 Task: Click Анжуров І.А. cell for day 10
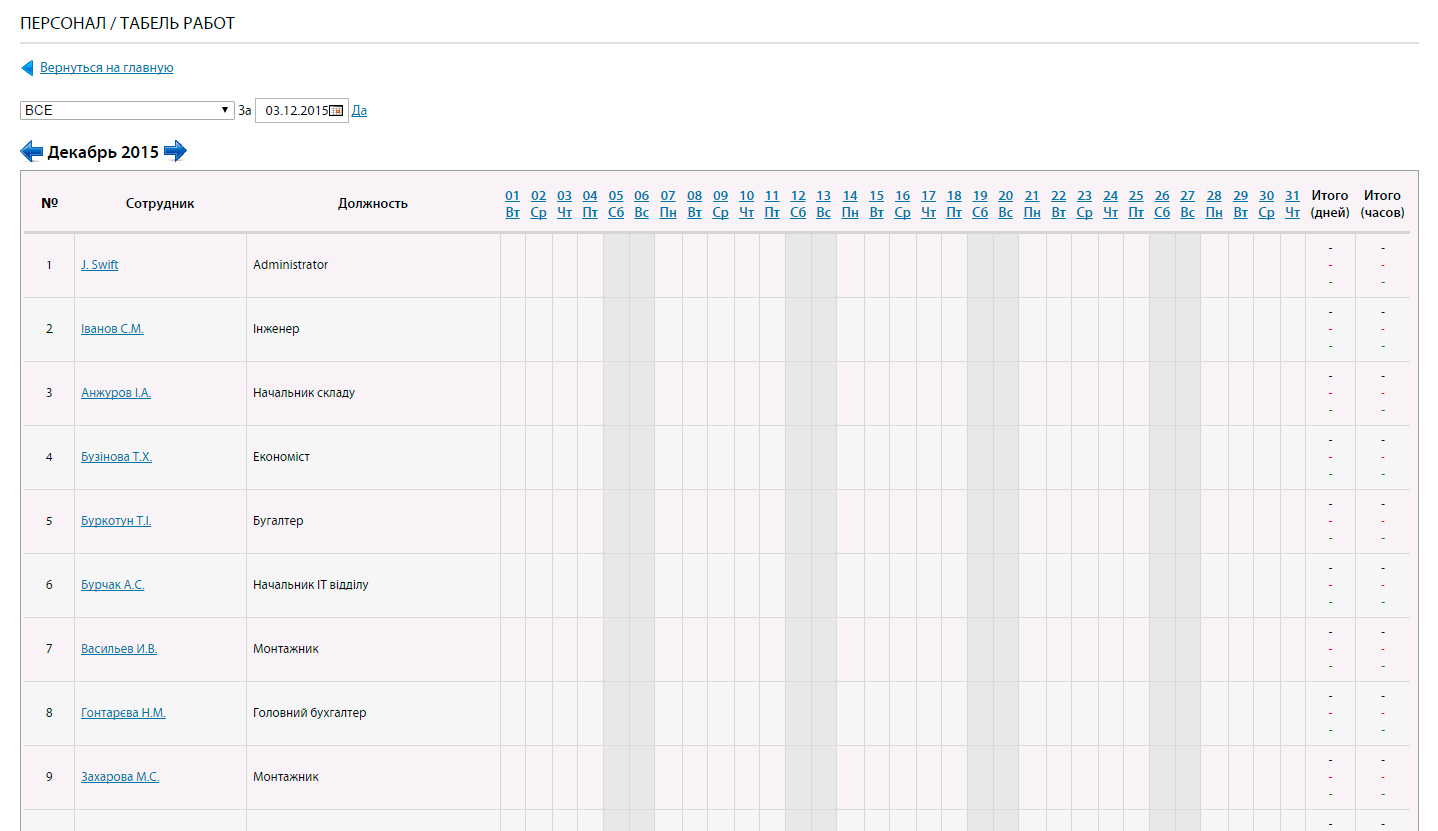pyautogui.click(x=747, y=393)
